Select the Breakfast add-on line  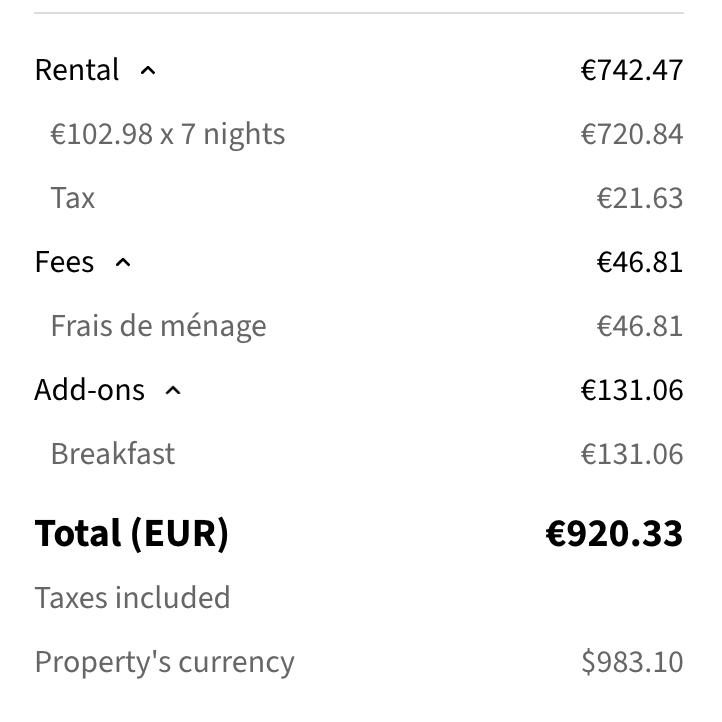(113, 454)
